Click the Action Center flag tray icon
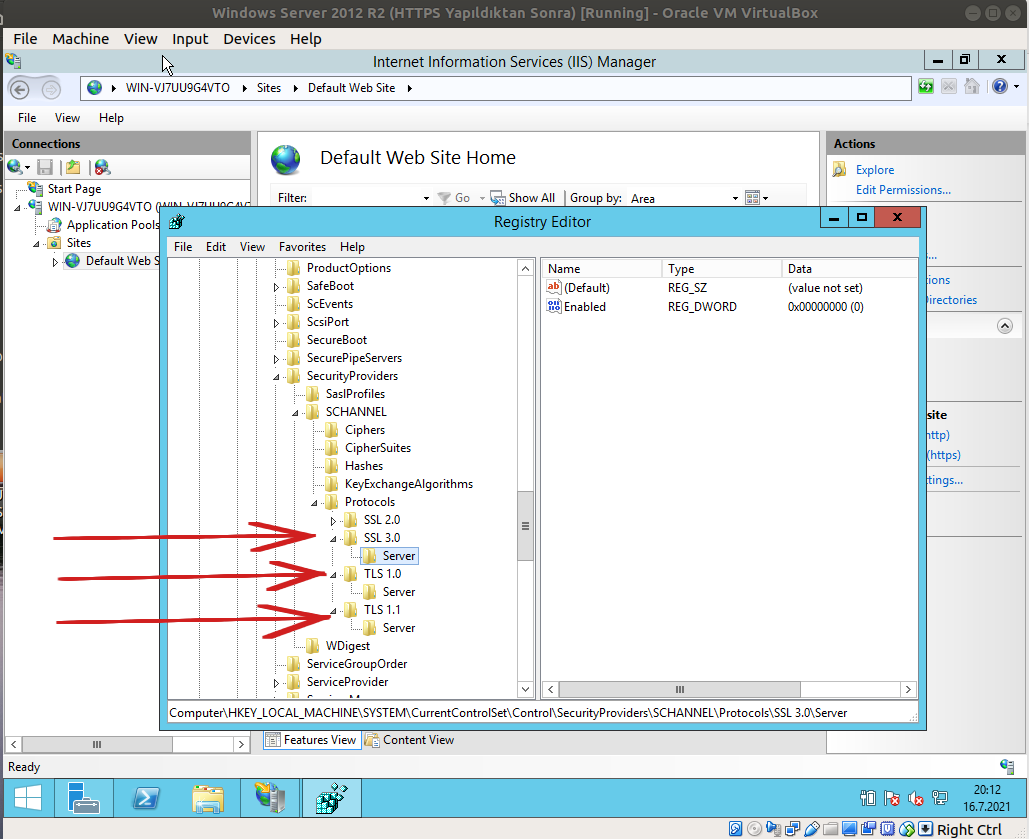 point(891,798)
